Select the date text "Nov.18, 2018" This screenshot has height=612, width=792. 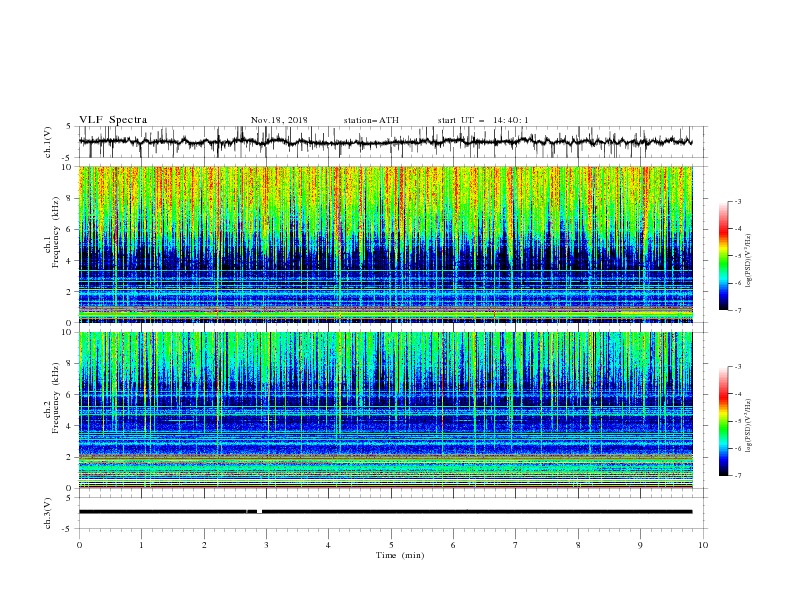279,120
